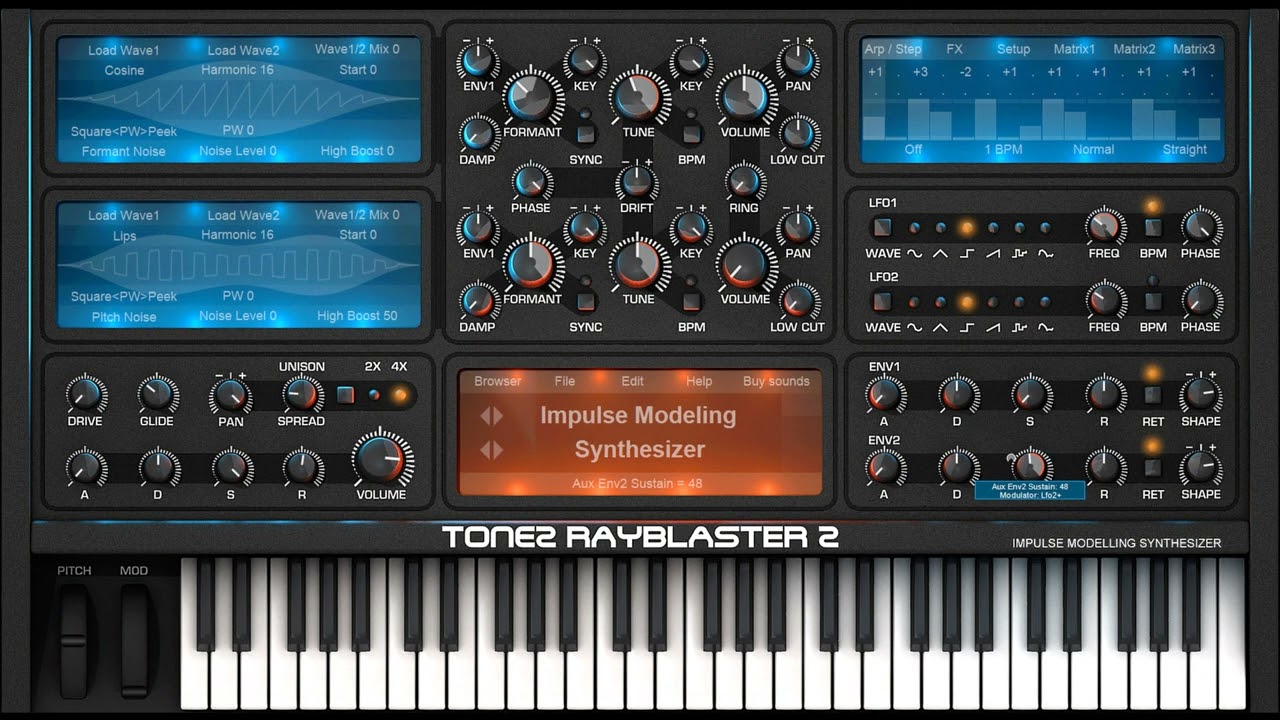This screenshot has width=1280, height=720.
Task: Toggle the upper oscillator BPM button
Action: coord(691,133)
